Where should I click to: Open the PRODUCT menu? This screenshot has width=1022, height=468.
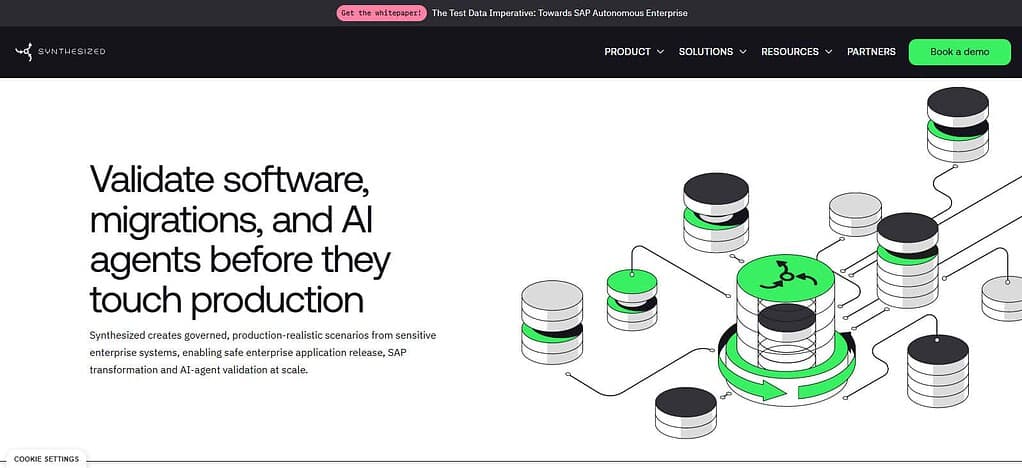click(x=627, y=51)
